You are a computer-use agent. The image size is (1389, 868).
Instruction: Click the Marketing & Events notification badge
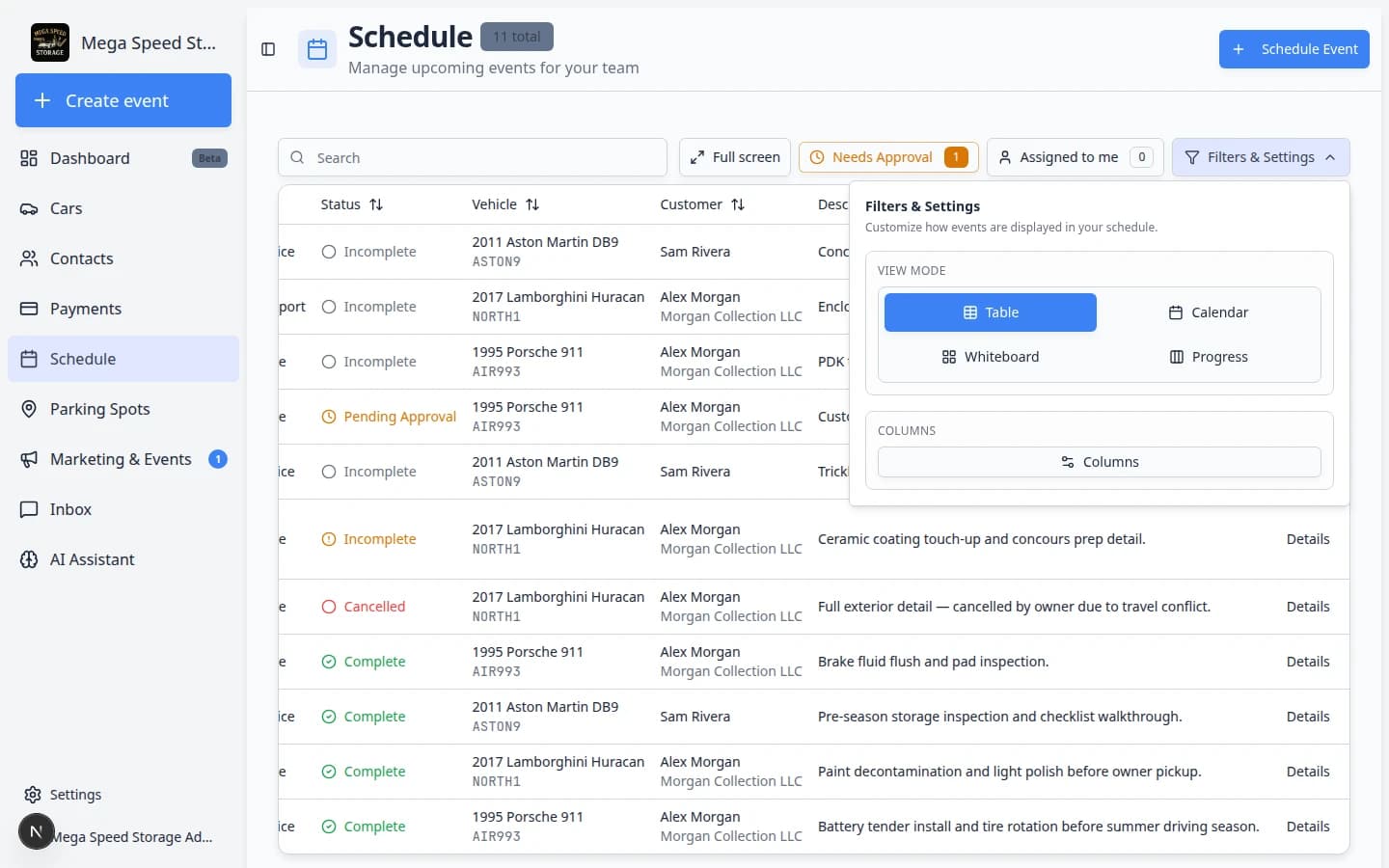218,459
